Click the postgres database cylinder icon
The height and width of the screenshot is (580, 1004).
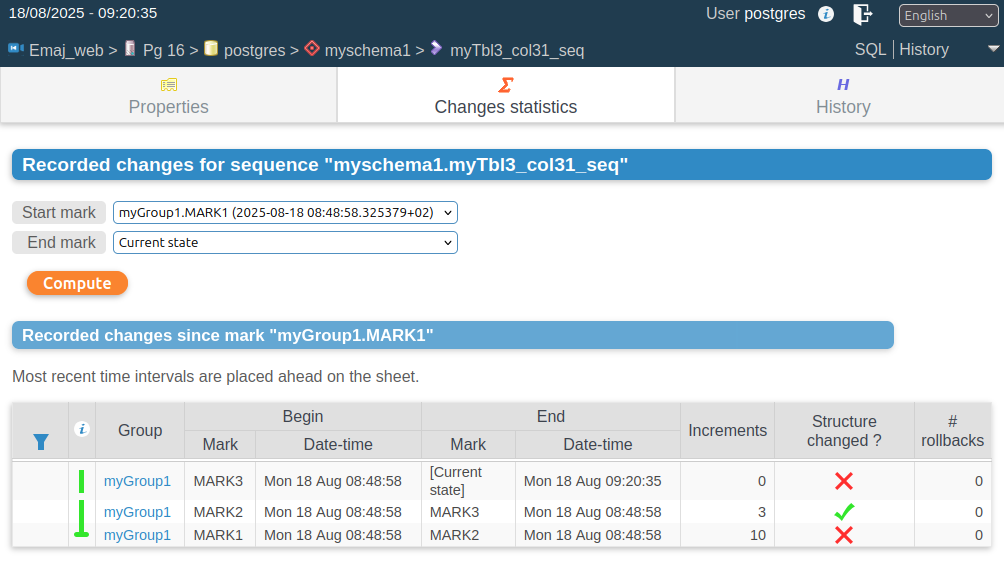211,49
